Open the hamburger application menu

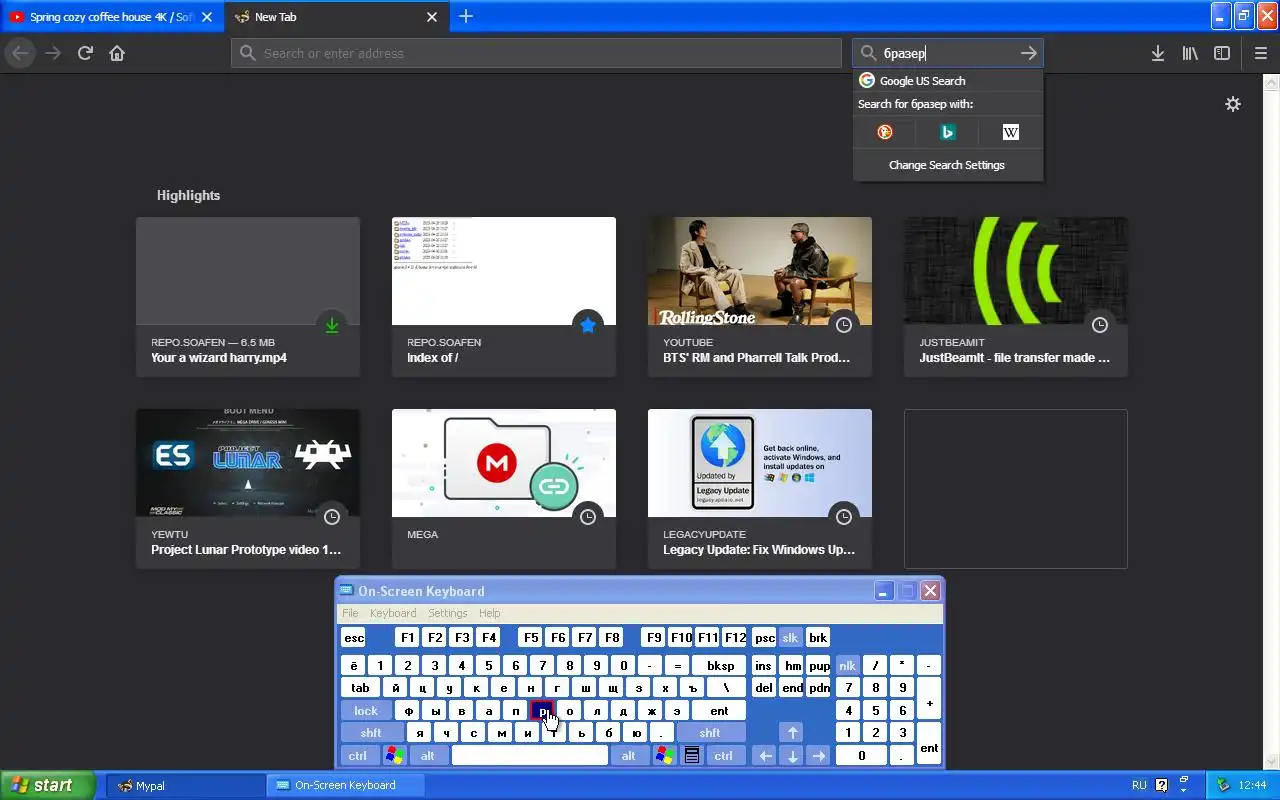coord(1261,53)
